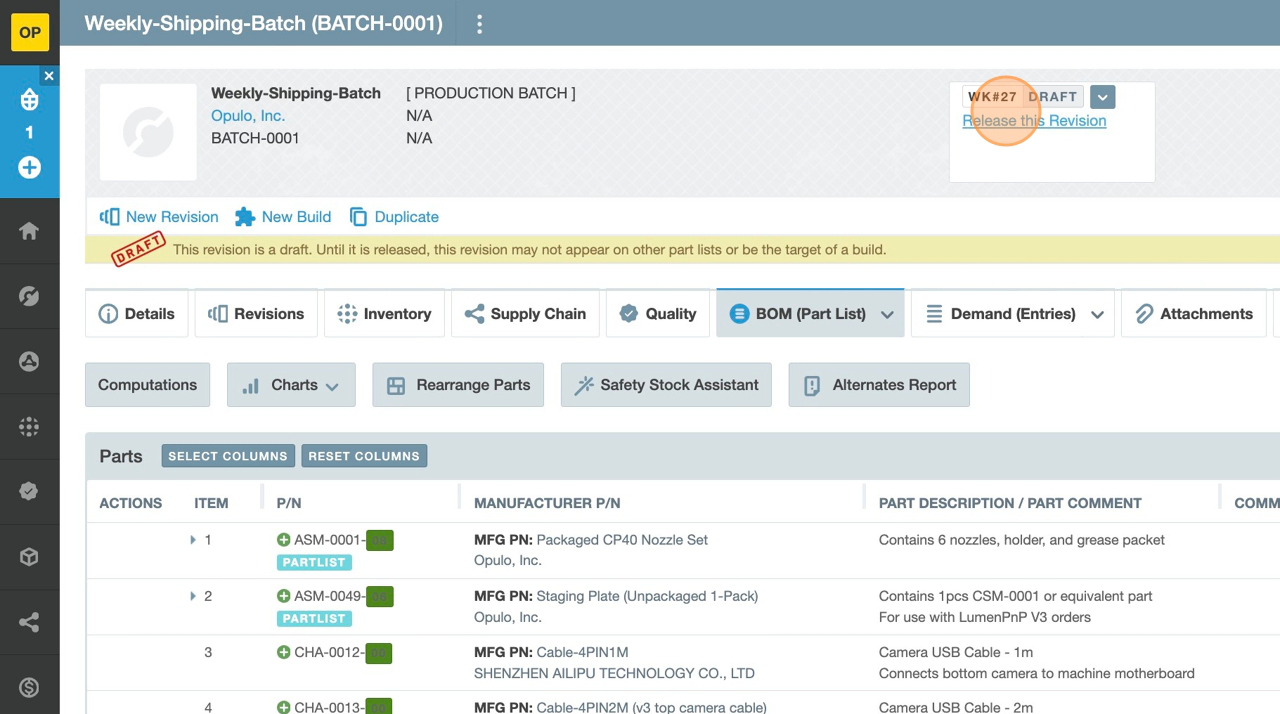Expand item 1 ASM-0001 part row

coord(192,540)
